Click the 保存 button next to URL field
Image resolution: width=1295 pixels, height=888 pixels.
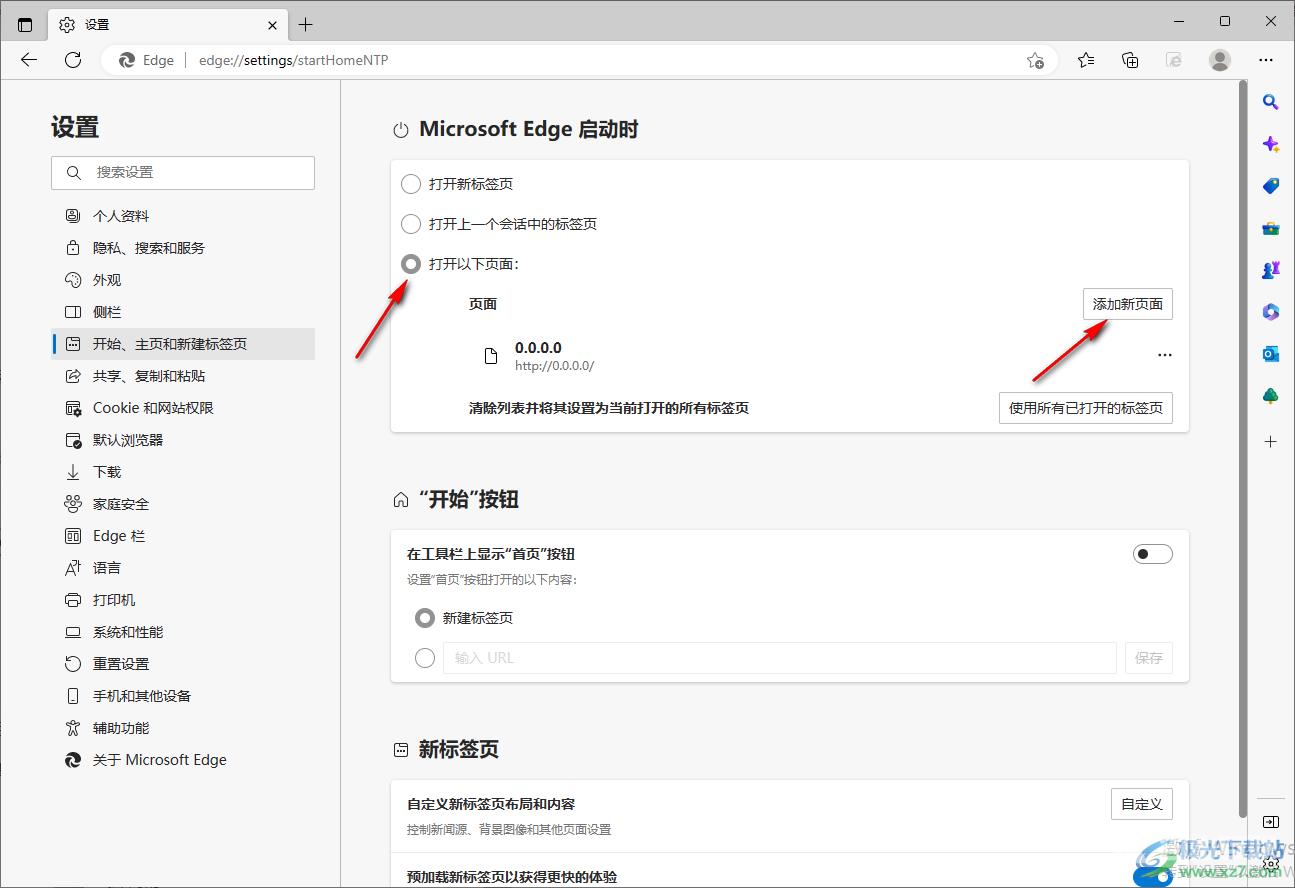click(x=1149, y=658)
